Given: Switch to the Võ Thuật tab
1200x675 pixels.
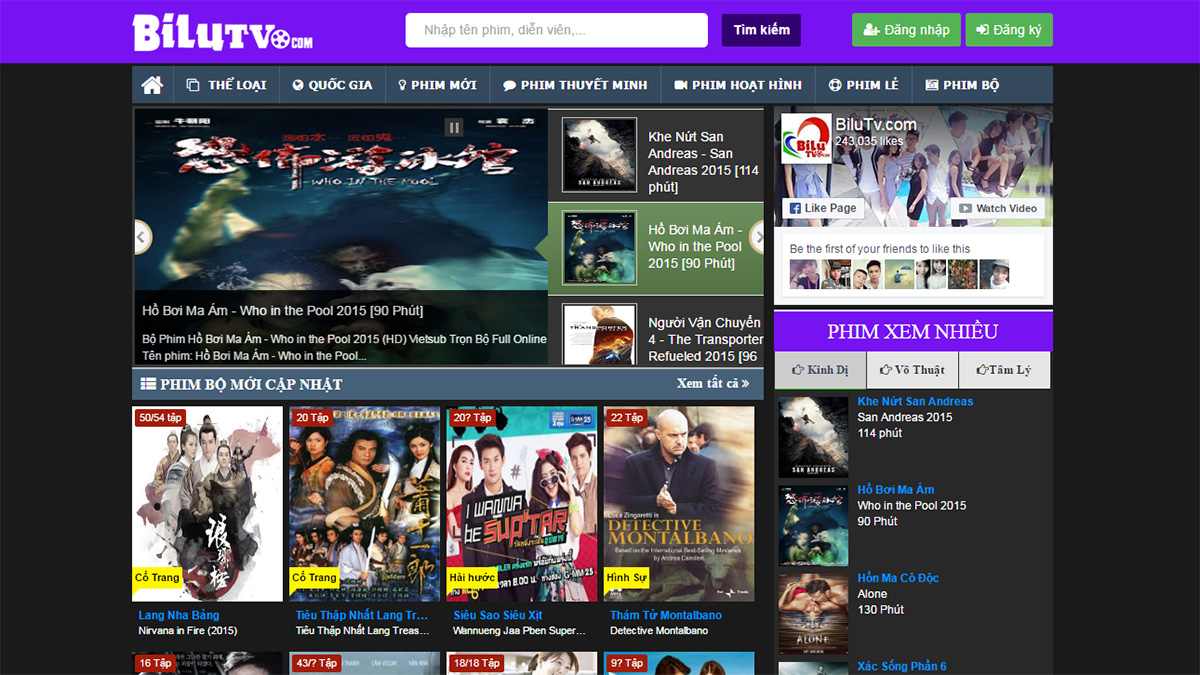Looking at the screenshot, I should (912, 369).
